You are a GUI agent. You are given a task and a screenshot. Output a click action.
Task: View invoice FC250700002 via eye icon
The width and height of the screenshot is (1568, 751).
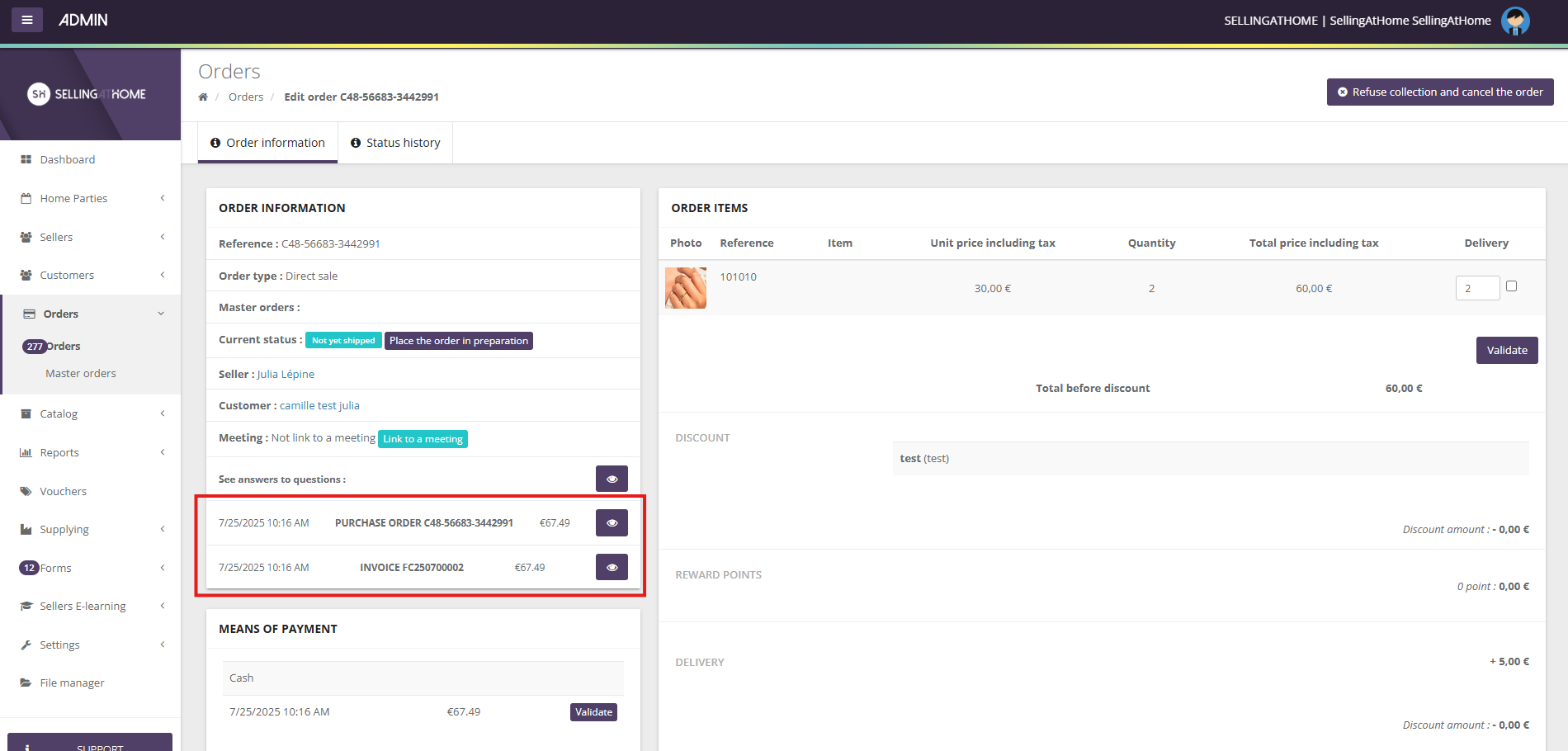click(x=612, y=567)
